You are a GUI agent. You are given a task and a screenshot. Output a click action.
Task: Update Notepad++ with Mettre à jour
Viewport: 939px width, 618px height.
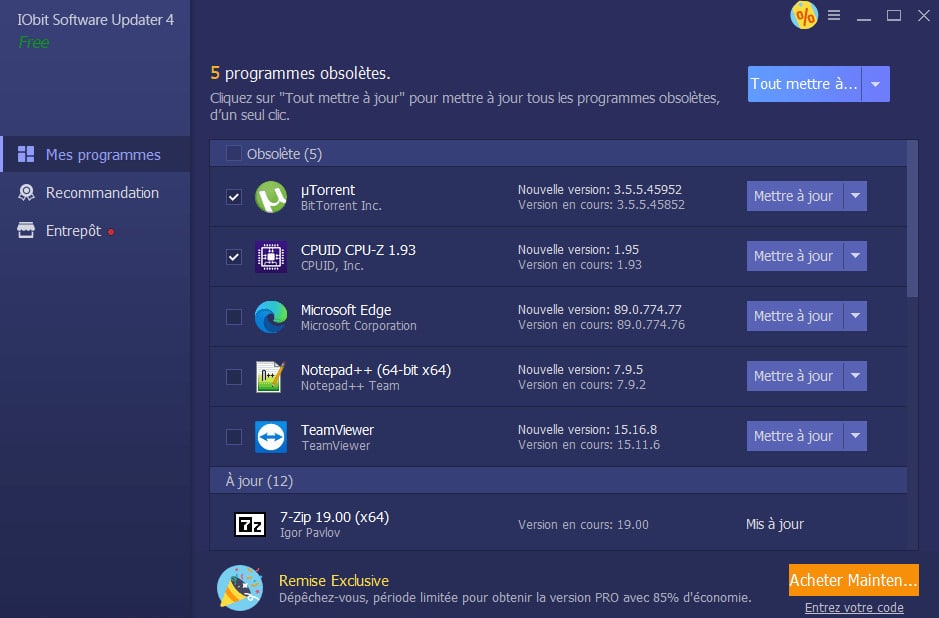pyautogui.click(x=795, y=375)
